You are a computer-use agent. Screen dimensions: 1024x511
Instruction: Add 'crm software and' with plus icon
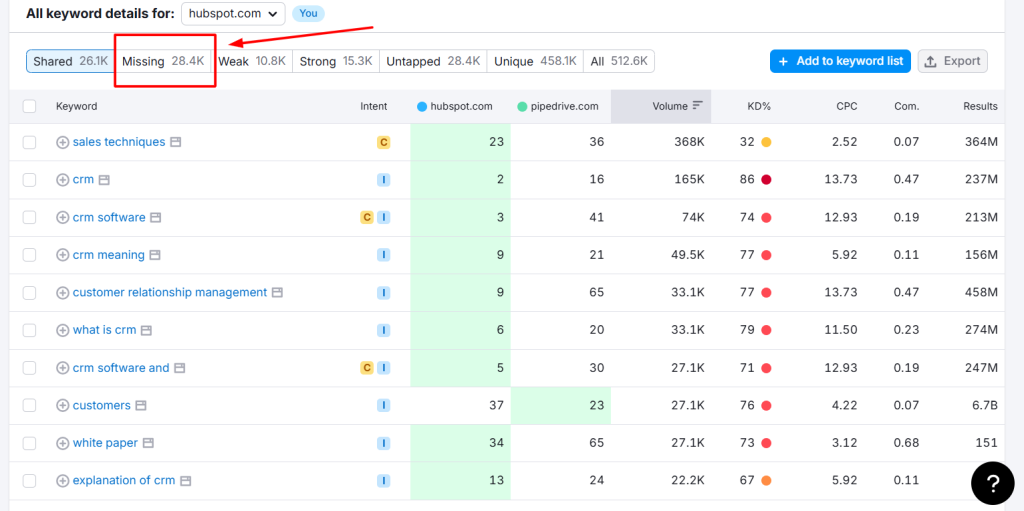[x=63, y=368]
